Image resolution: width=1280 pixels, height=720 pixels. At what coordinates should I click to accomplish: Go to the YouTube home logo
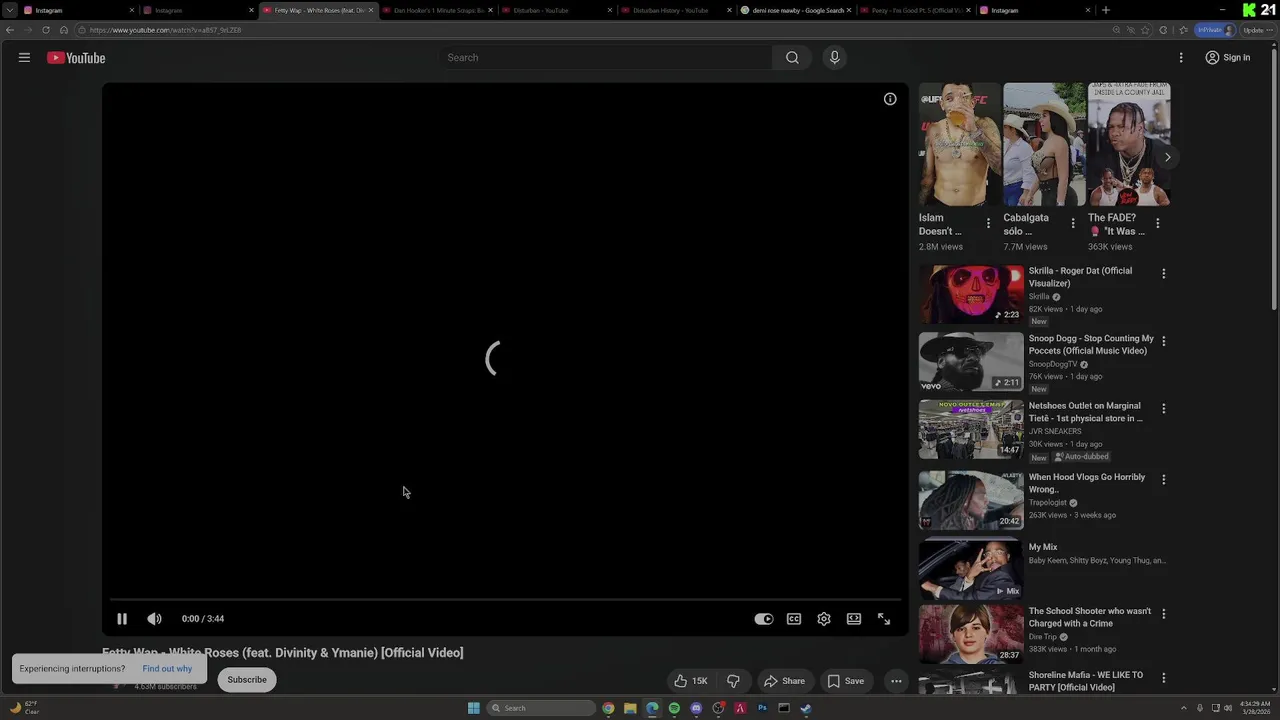76,58
